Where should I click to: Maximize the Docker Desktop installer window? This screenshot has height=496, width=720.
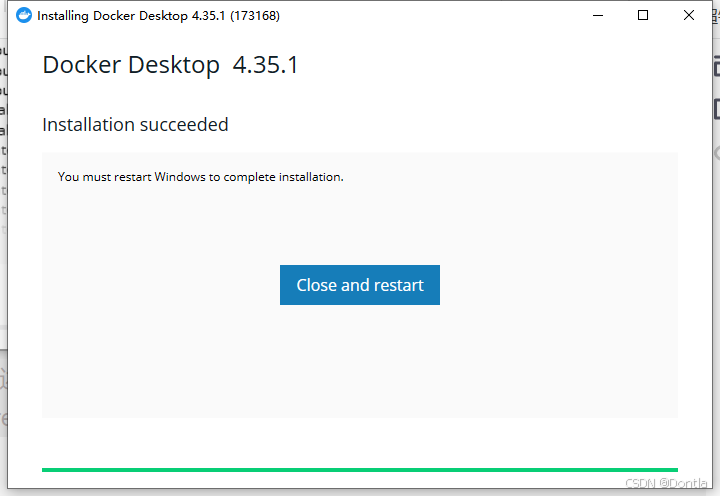click(643, 15)
